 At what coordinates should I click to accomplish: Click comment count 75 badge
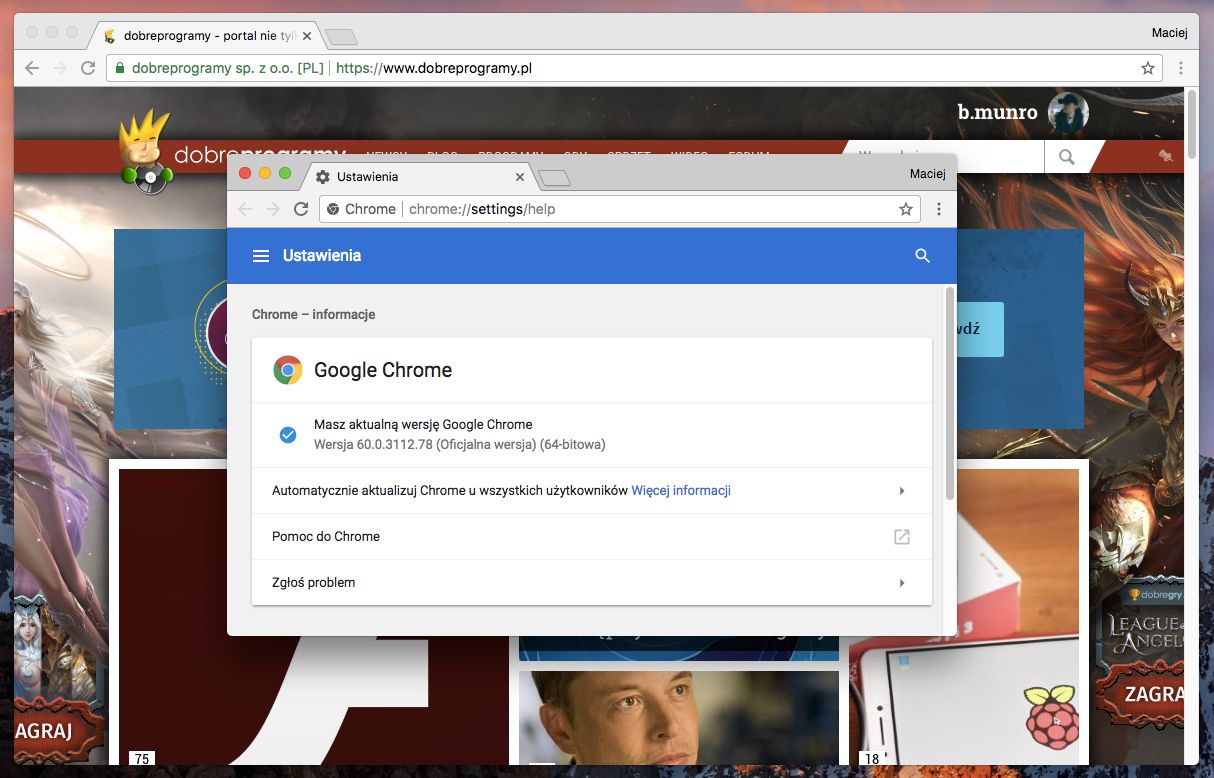pos(142,759)
